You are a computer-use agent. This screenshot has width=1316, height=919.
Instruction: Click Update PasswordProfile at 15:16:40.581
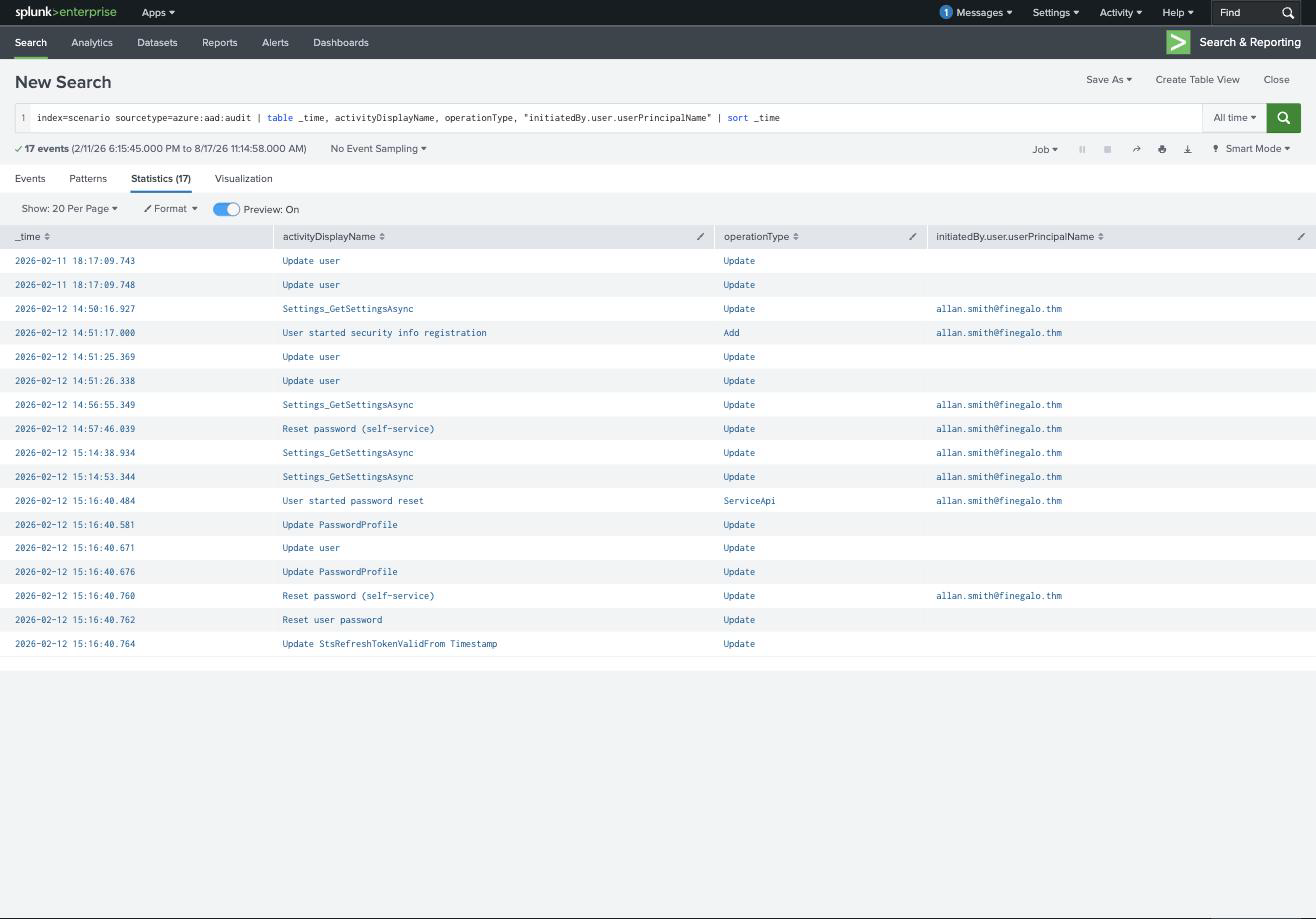pos(339,525)
